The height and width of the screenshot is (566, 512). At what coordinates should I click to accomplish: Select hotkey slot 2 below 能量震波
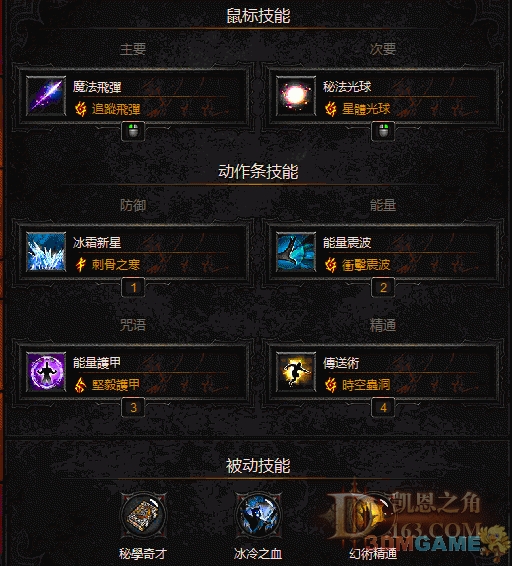(x=383, y=287)
